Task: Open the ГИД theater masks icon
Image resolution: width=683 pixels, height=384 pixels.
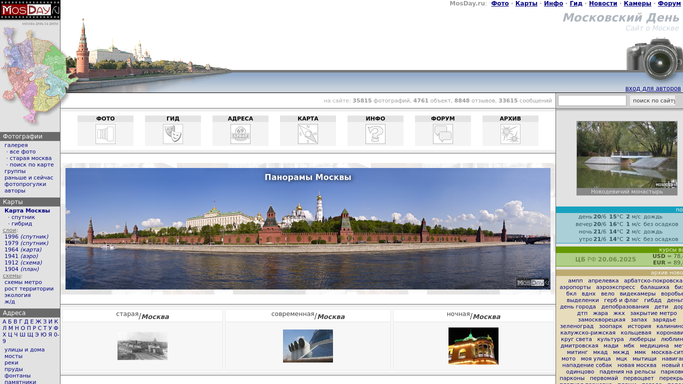Action: 173,134
